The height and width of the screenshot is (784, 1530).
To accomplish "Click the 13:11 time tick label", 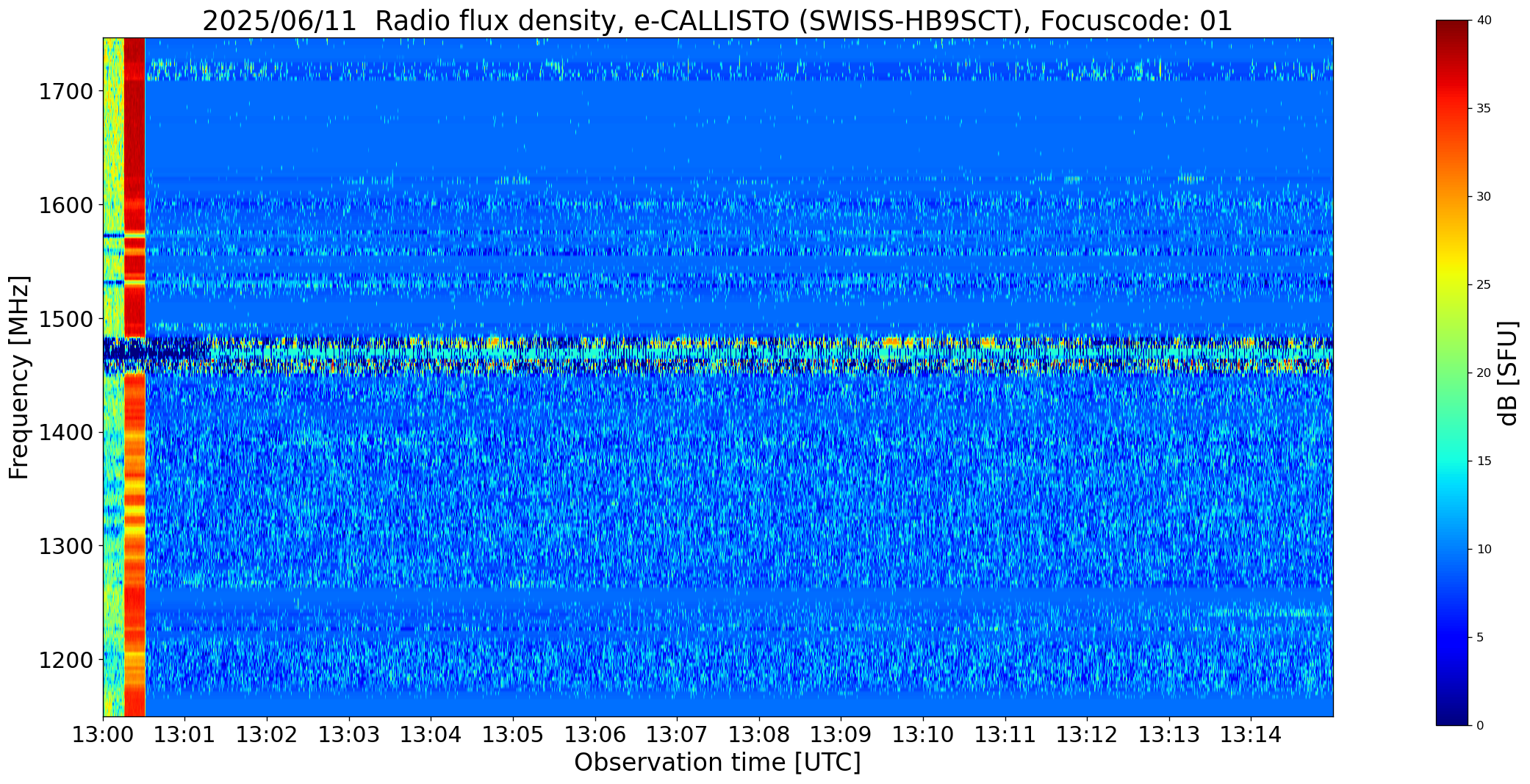I will (1005, 735).
